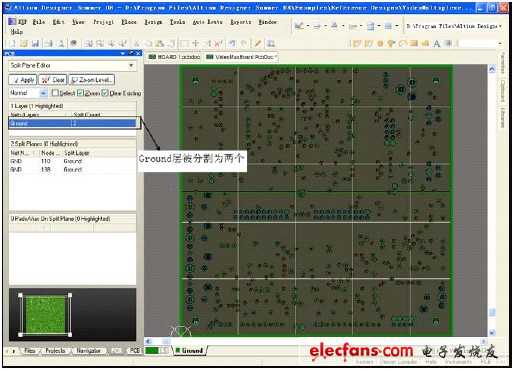The image size is (513, 371).
Task: Click the Cut toolbar icon
Action: pos(137,44)
